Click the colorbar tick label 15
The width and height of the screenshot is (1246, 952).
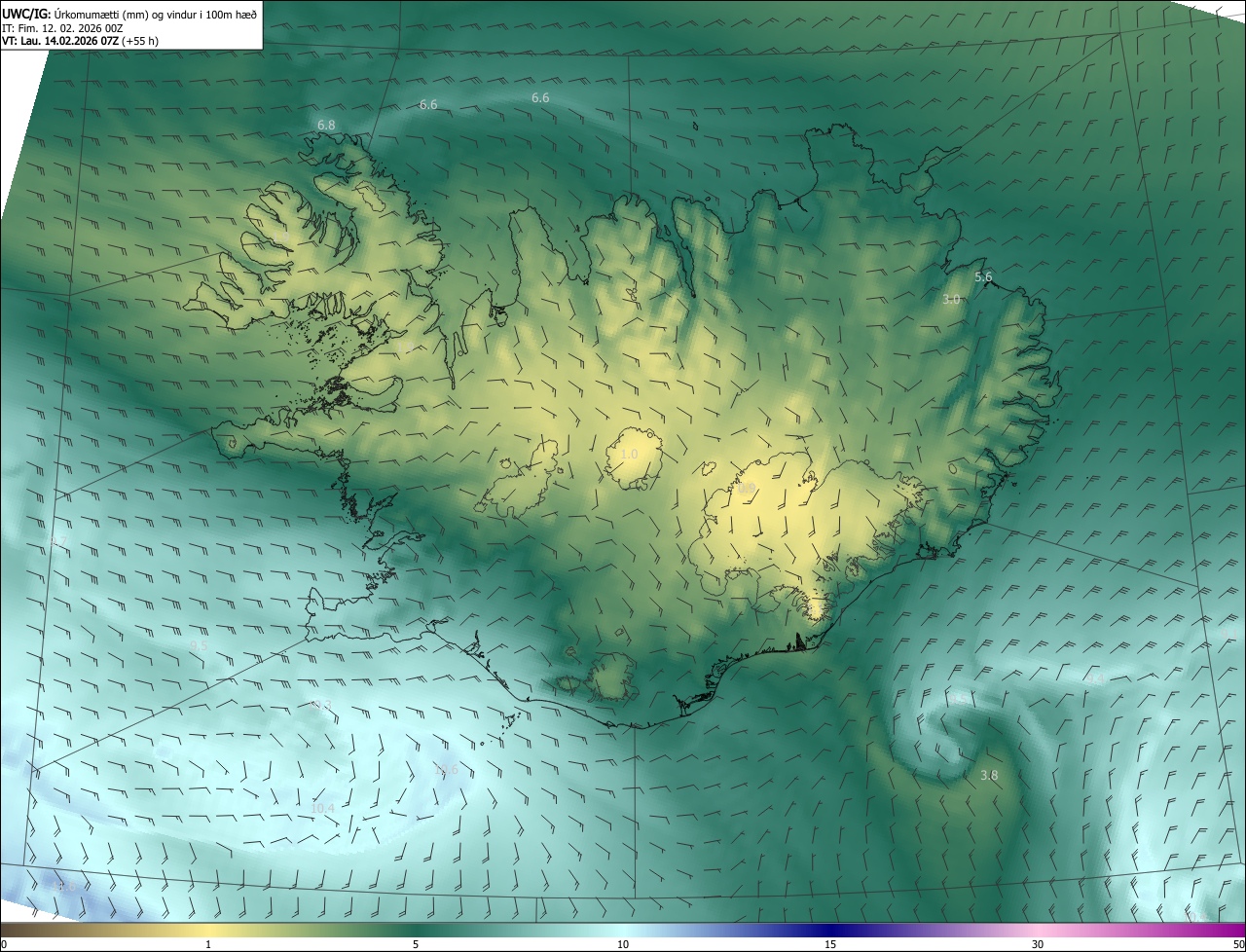click(830, 944)
